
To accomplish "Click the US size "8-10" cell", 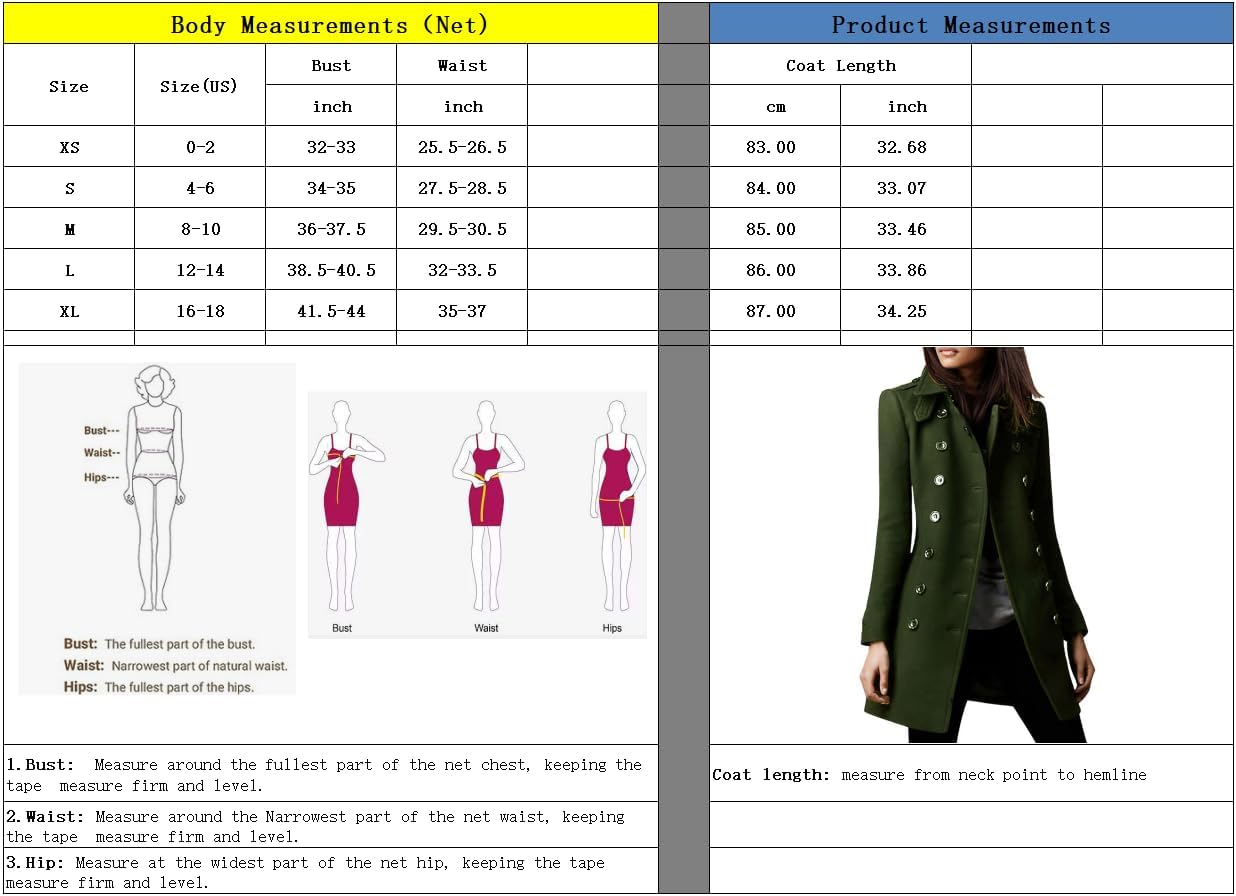I will pos(200,229).
